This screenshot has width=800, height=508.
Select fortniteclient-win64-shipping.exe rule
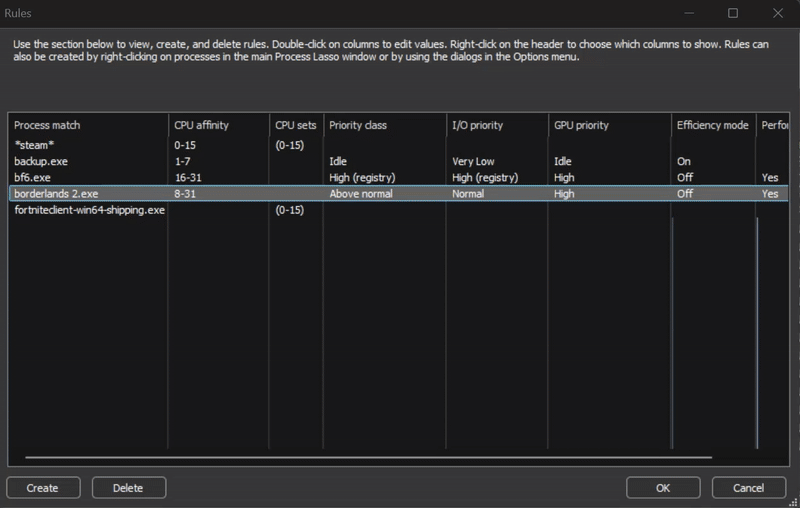point(89,210)
